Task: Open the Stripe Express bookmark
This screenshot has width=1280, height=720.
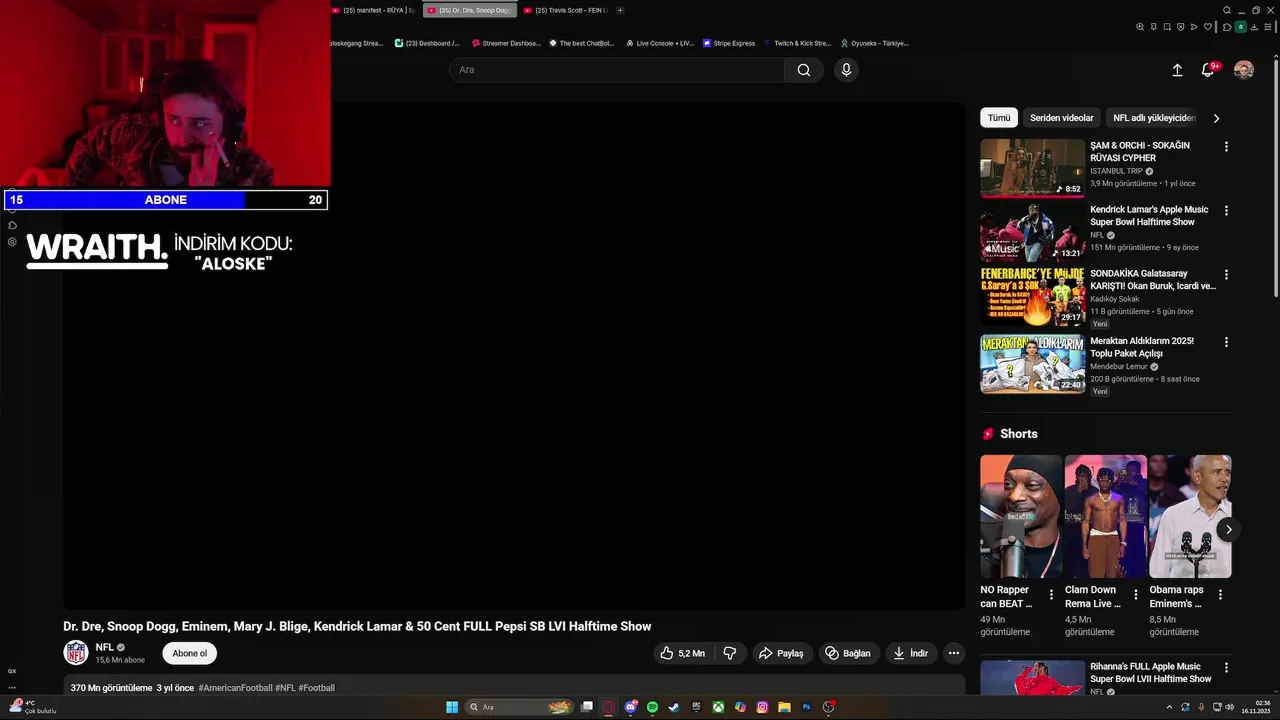Action: tap(729, 43)
